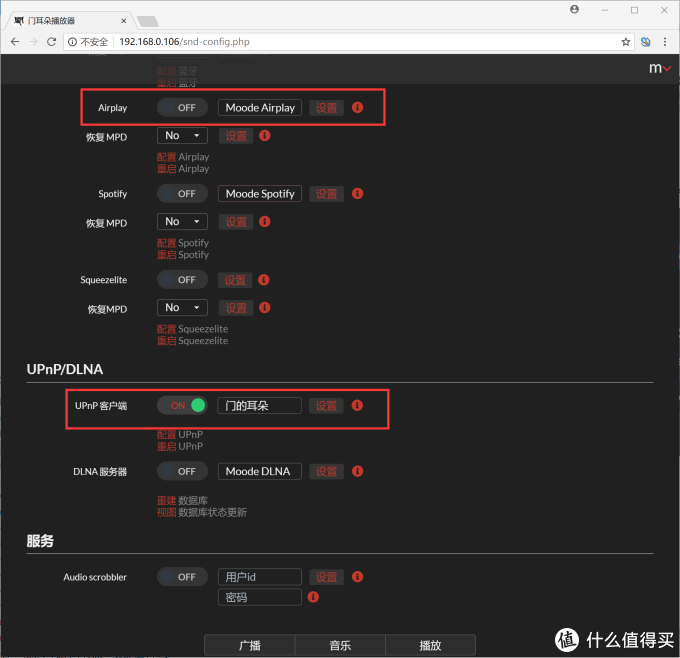The image size is (680, 658).
Task: Open 恢复 MPD dropdown under Spotify
Action: pyautogui.click(x=182, y=222)
